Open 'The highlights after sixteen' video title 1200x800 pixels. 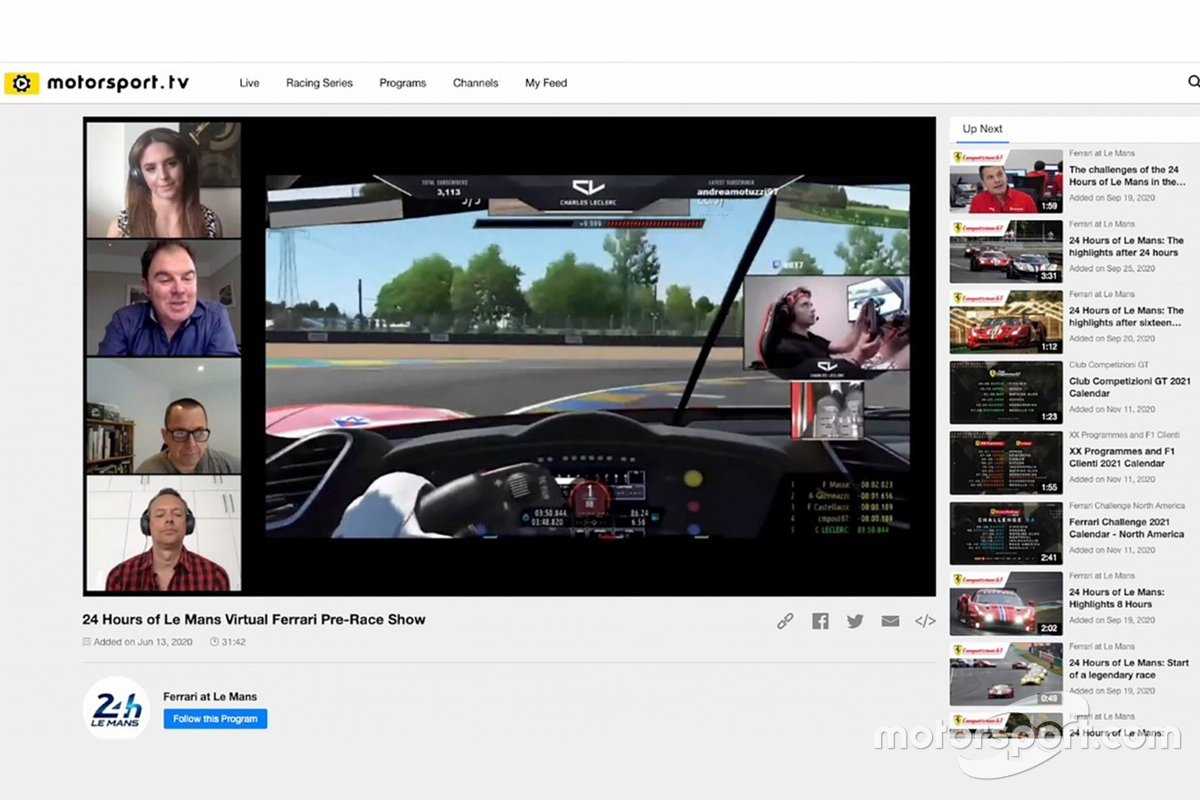[1126, 317]
